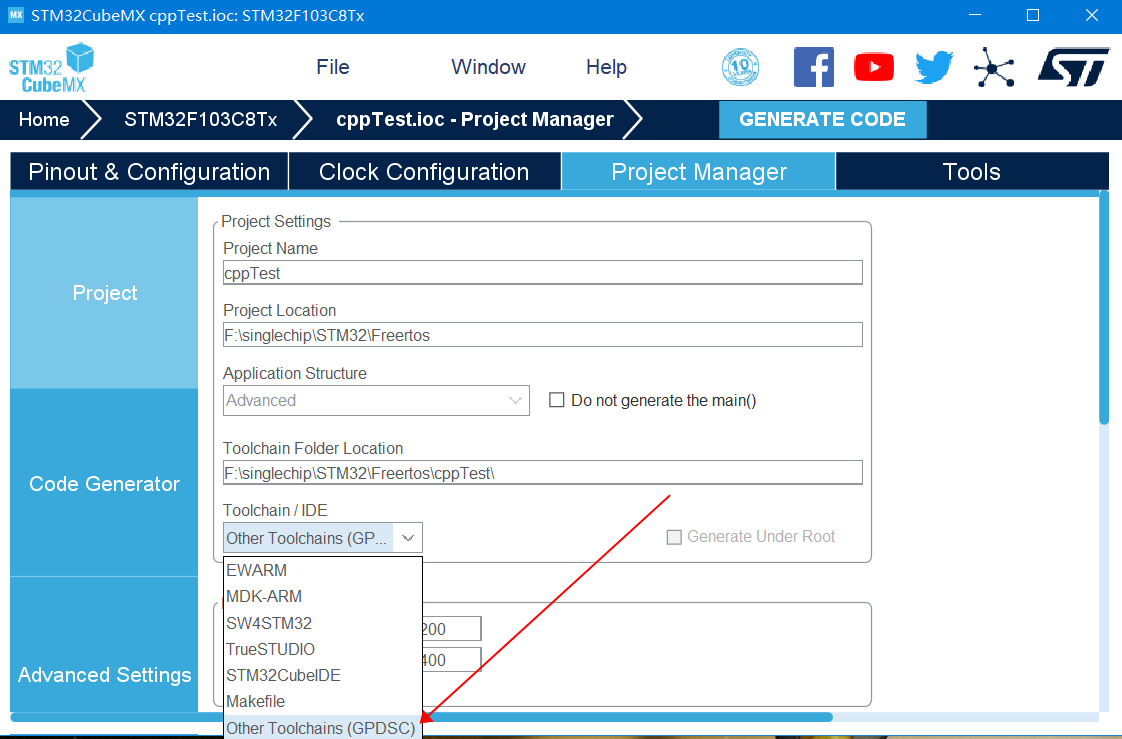Focus the Project Location field
1122x739 pixels.
(542, 335)
